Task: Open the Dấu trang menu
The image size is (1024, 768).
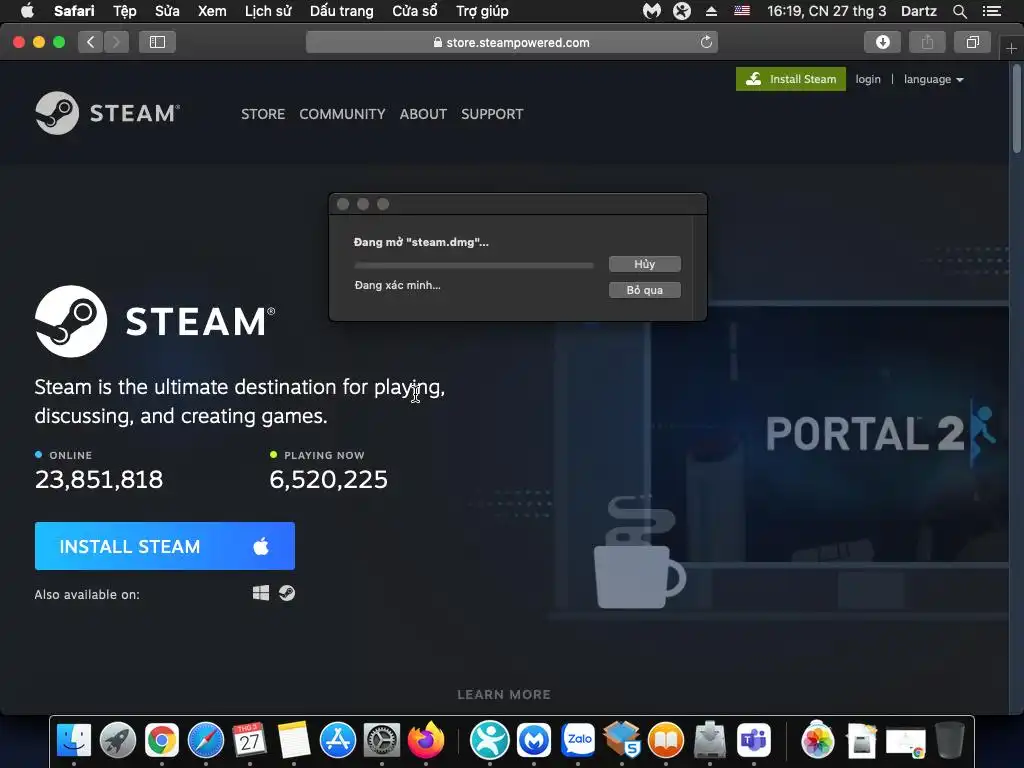Action: [x=342, y=10]
